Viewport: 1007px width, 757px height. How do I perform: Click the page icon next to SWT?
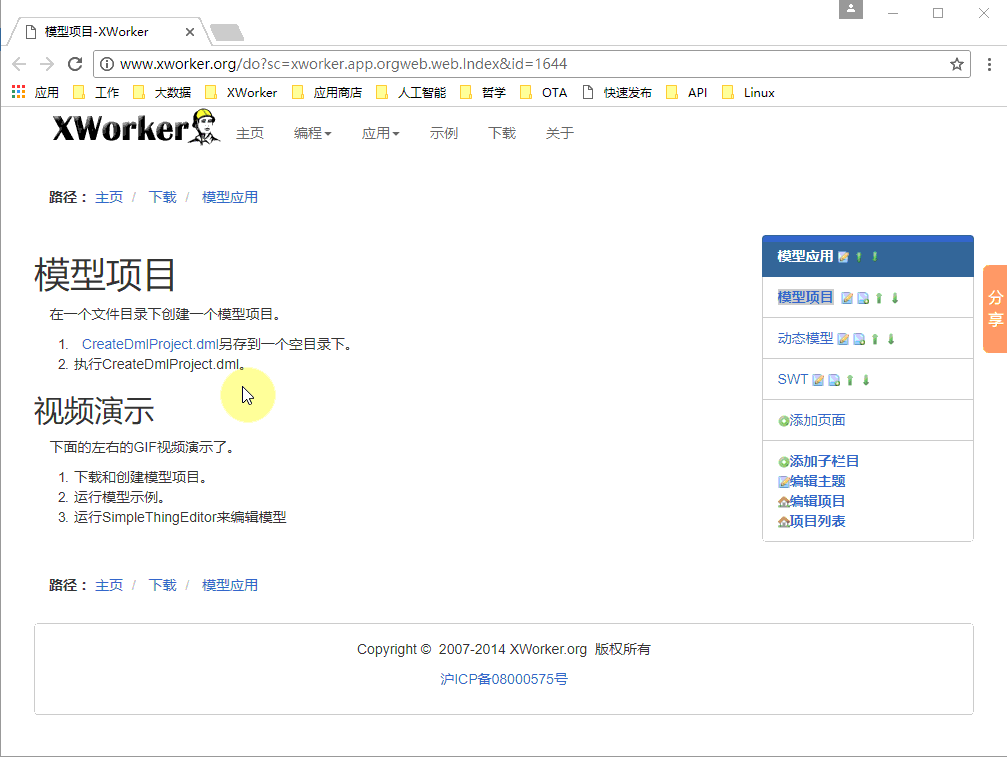[x=834, y=380]
